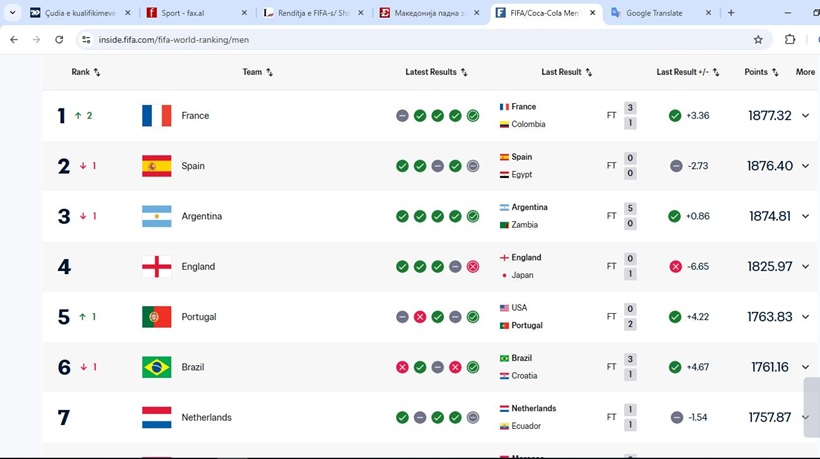Sort rankings by Team name

[257, 72]
